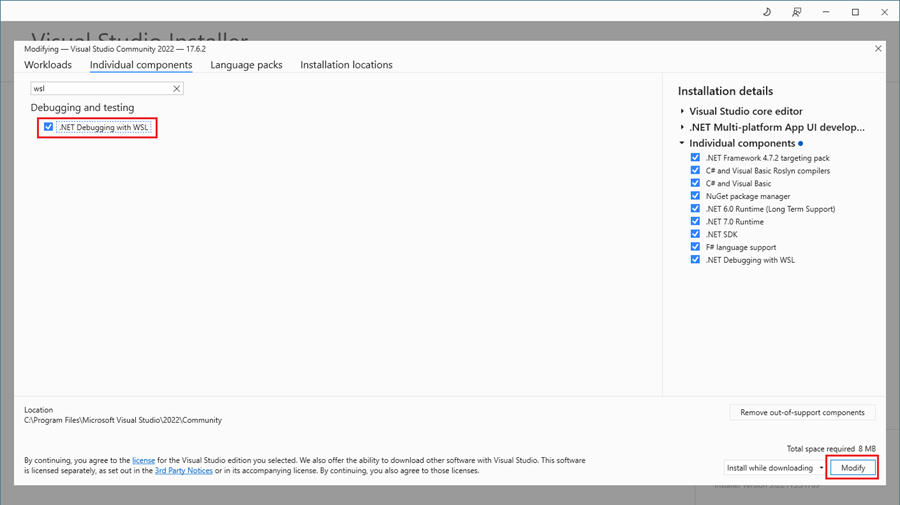
Task: Uncheck .NET 7.0 Runtime
Action: point(695,221)
